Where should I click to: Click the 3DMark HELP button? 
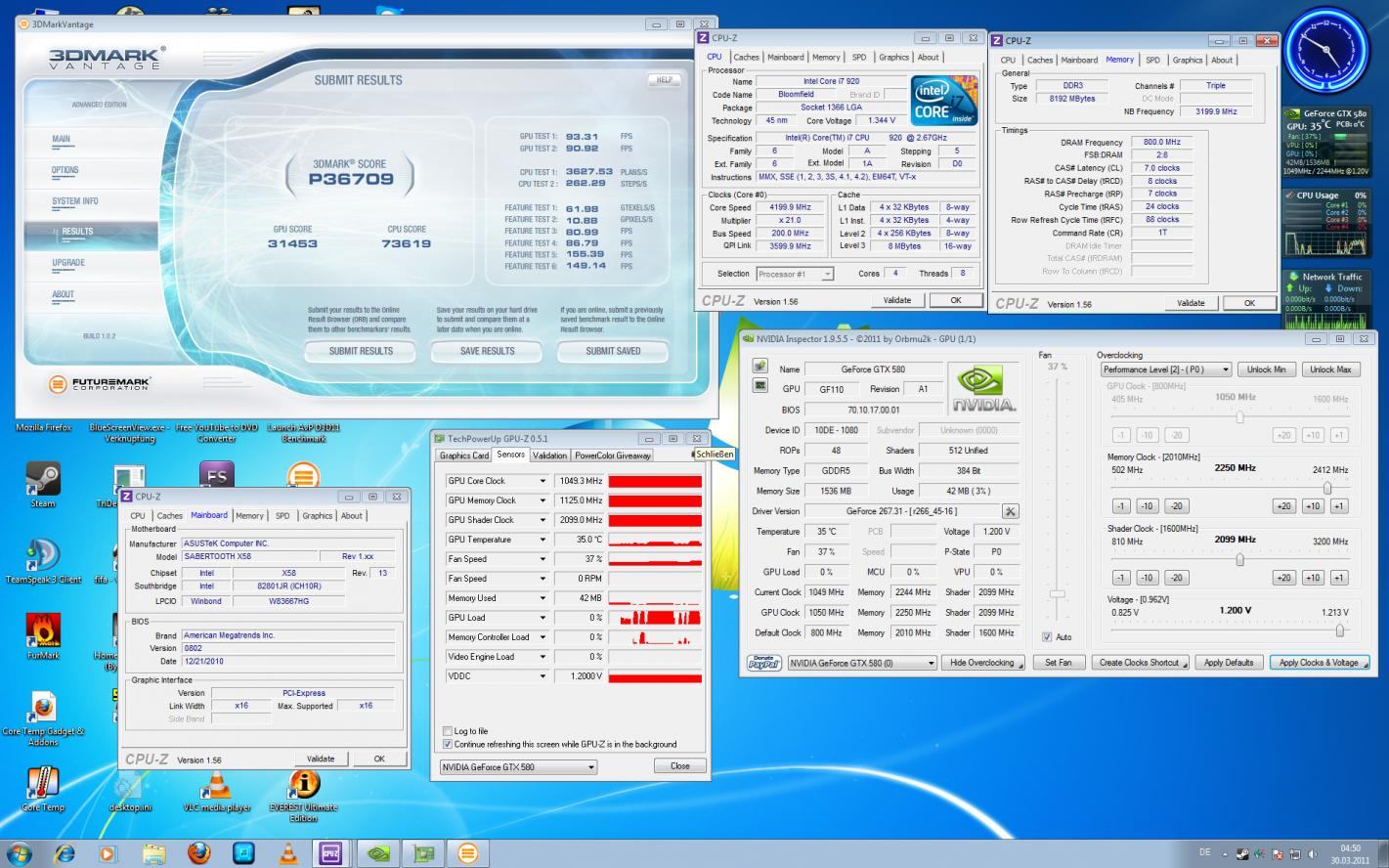[664, 80]
